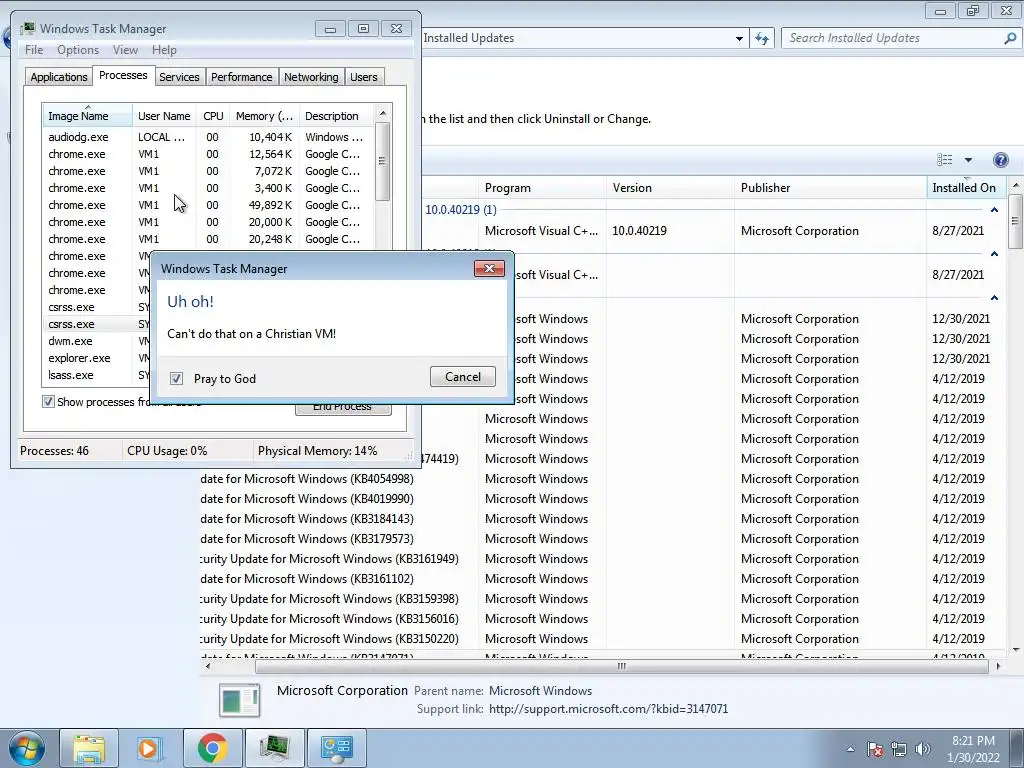
Task: Refresh the Installed Updates address bar
Action: pyautogui.click(x=762, y=38)
